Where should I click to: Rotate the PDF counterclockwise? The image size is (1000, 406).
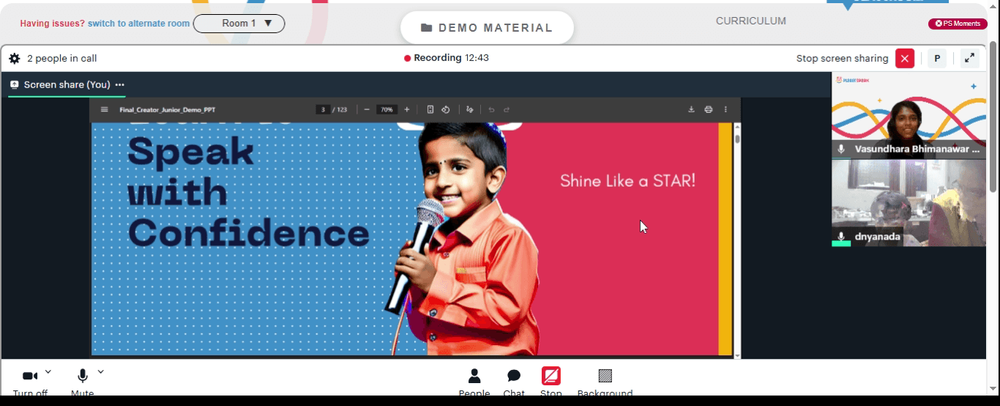445,110
